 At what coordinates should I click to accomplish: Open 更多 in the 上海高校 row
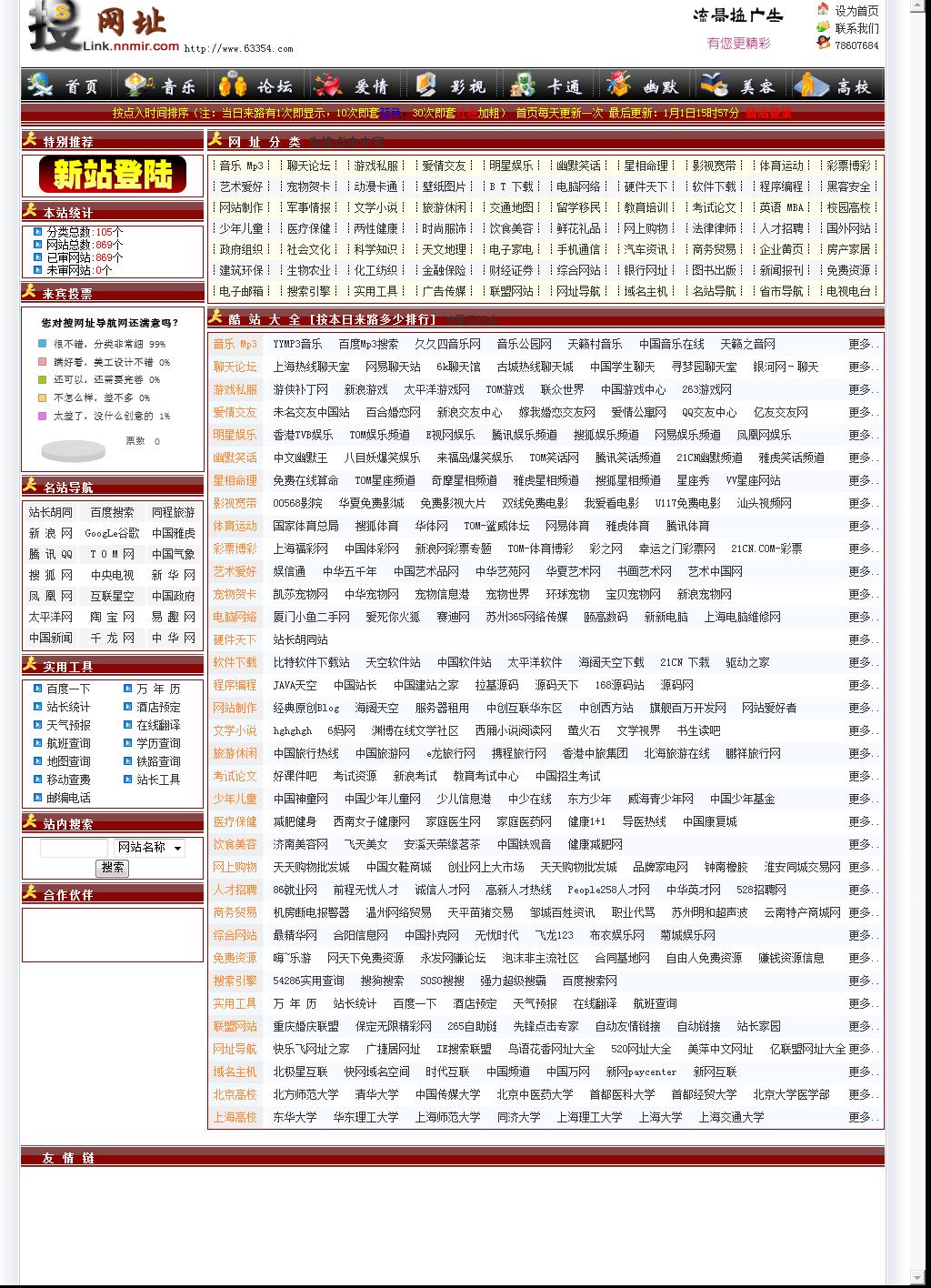(x=863, y=1117)
